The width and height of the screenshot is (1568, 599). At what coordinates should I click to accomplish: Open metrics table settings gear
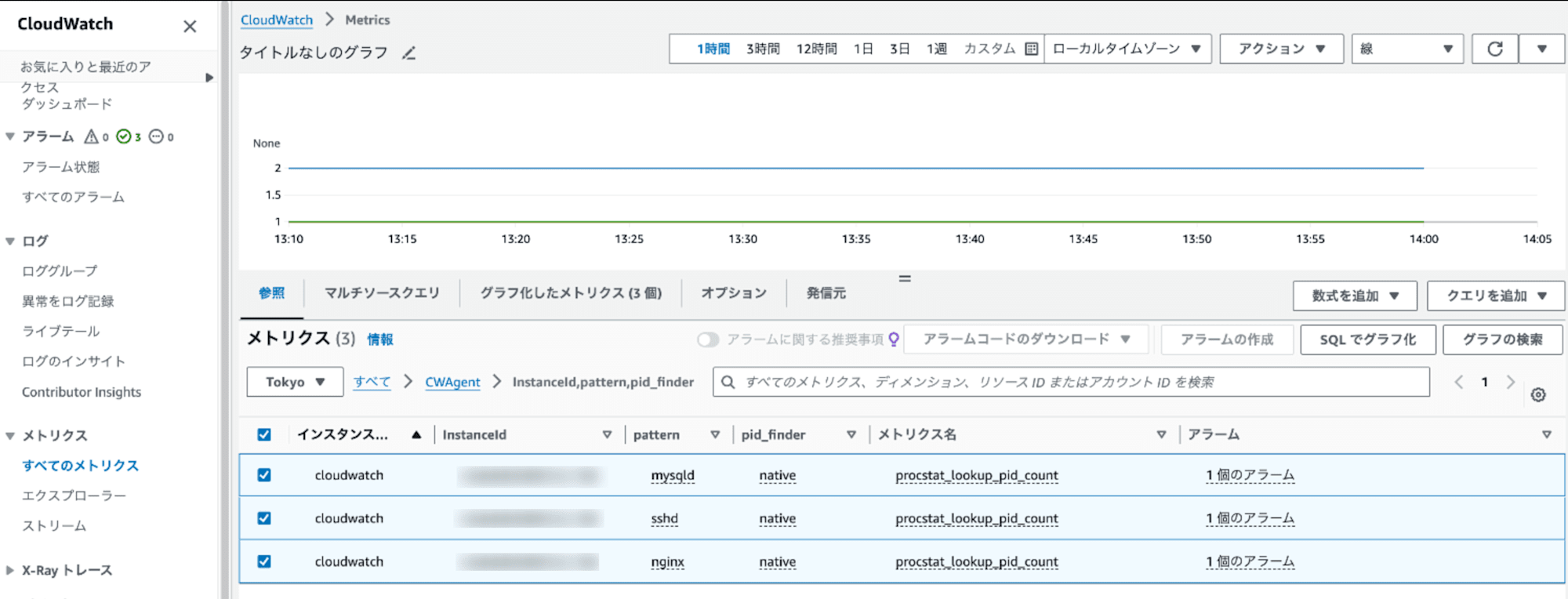(1538, 395)
